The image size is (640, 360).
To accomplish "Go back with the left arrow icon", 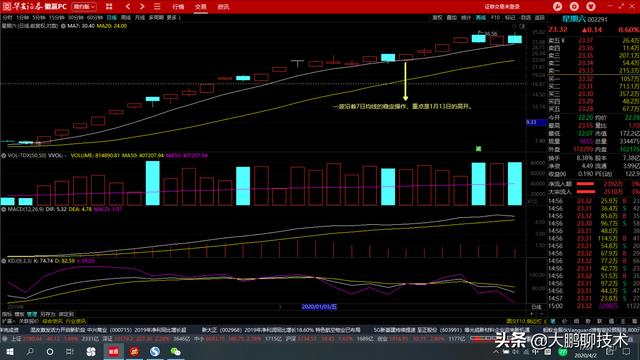I will point(128,7).
